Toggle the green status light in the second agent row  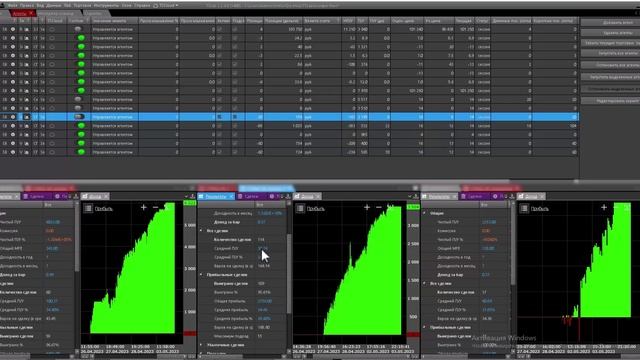(81, 38)
